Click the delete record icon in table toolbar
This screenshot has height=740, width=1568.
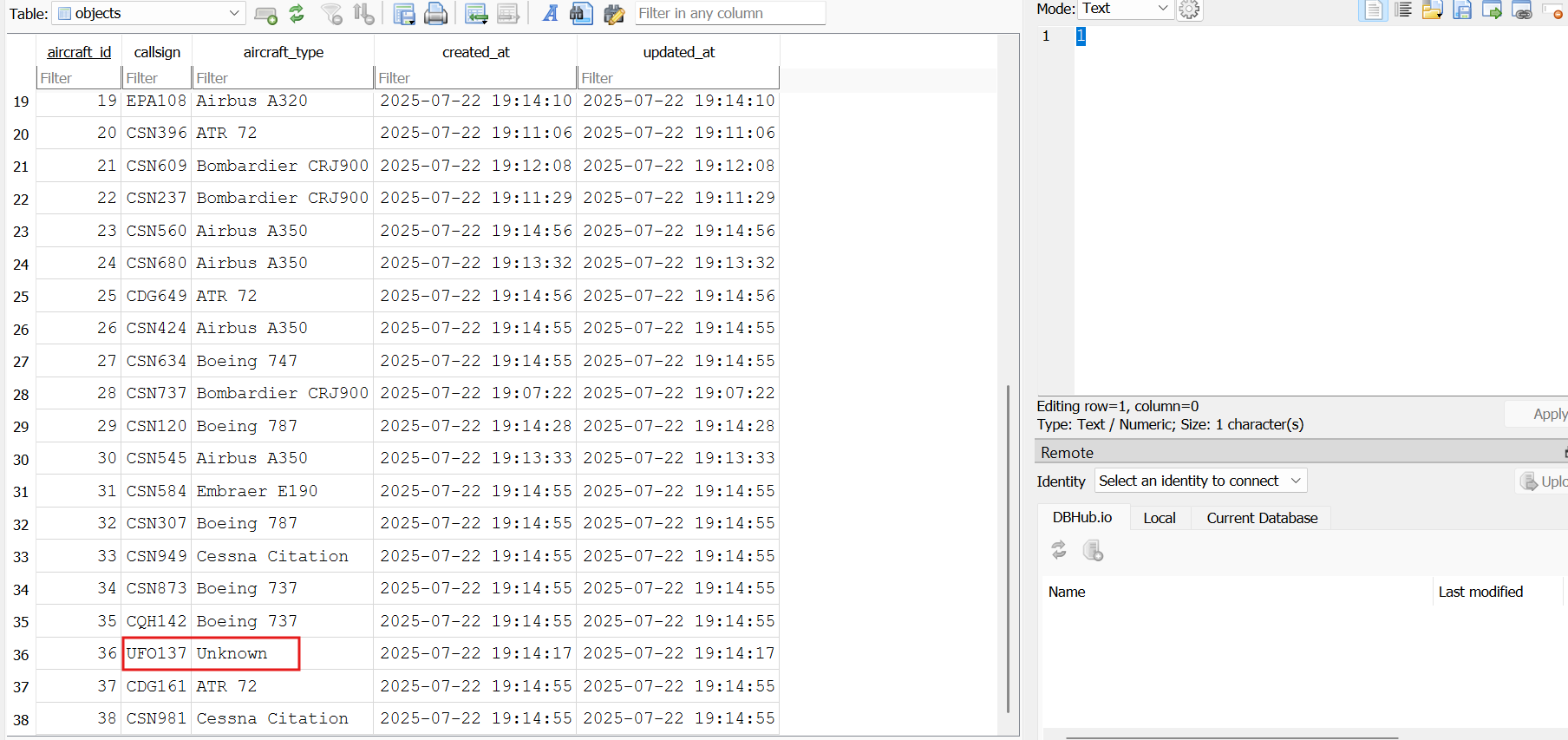click(508, 14)
